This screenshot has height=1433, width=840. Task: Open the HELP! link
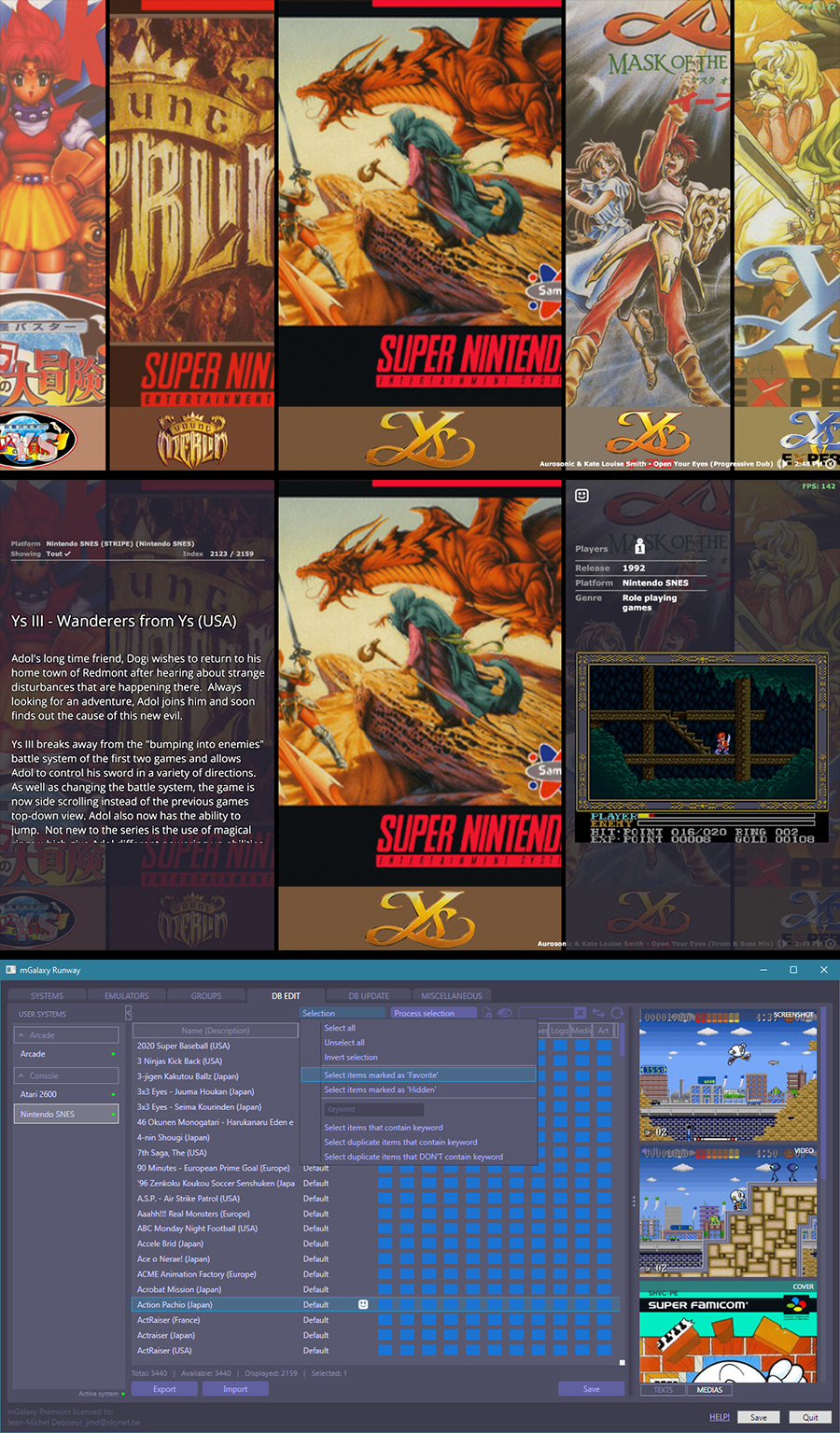click(720, 1417)
